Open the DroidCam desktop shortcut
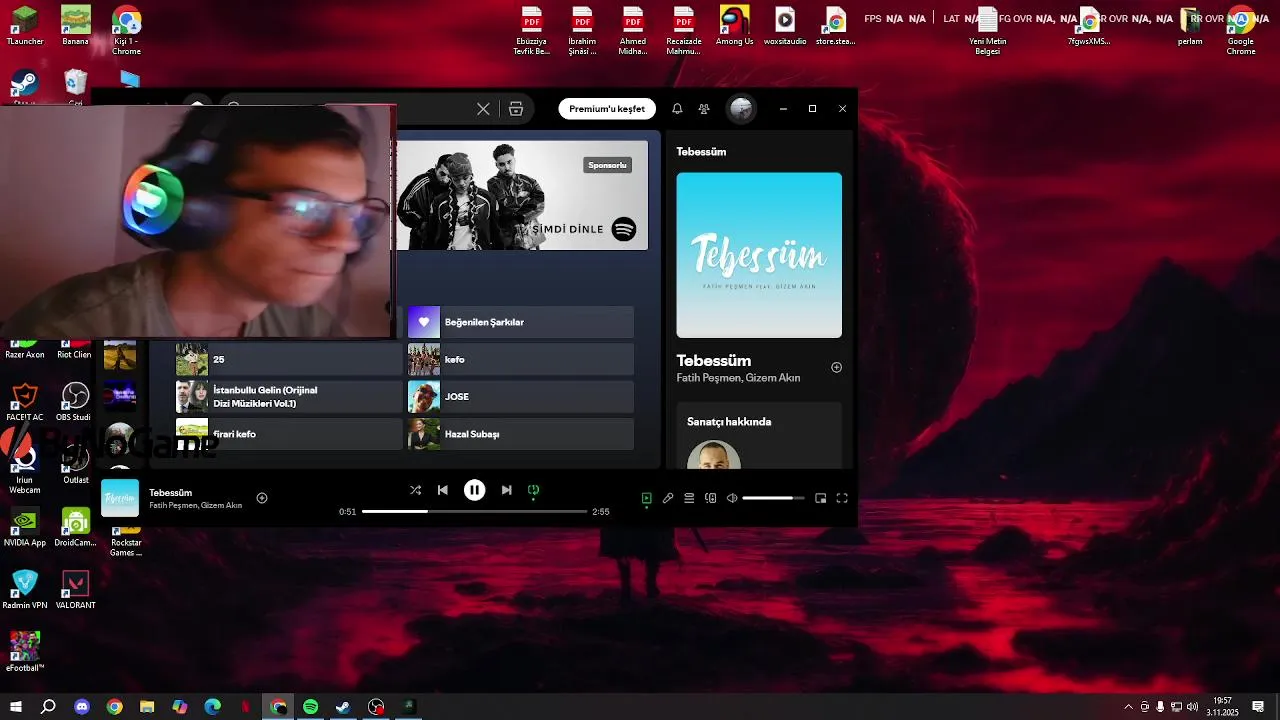 coord(75,527)
